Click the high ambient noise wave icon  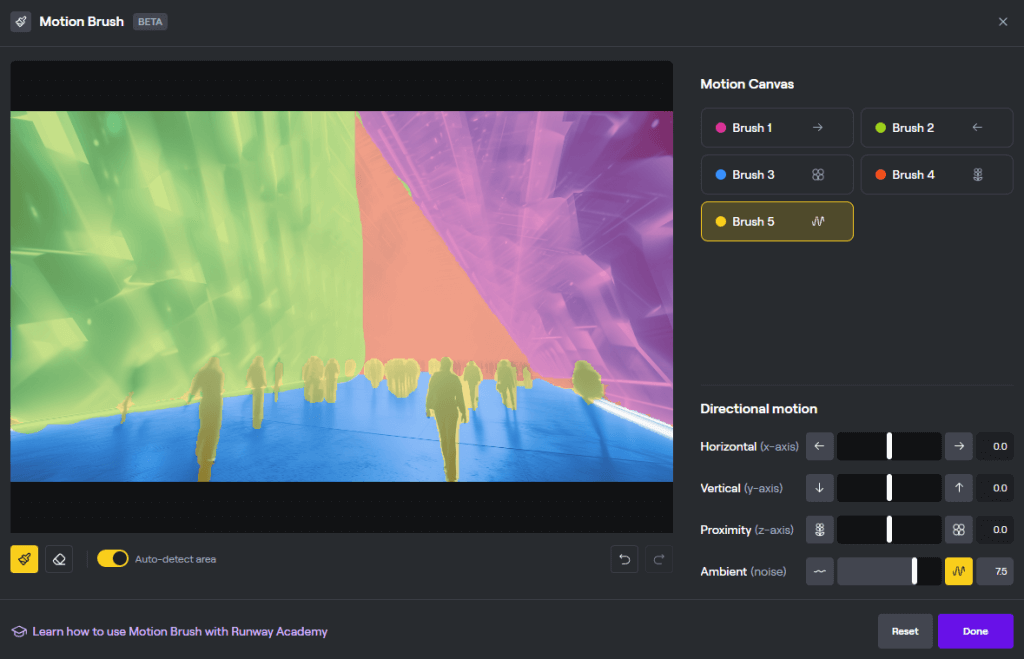[x=958, y=571]
